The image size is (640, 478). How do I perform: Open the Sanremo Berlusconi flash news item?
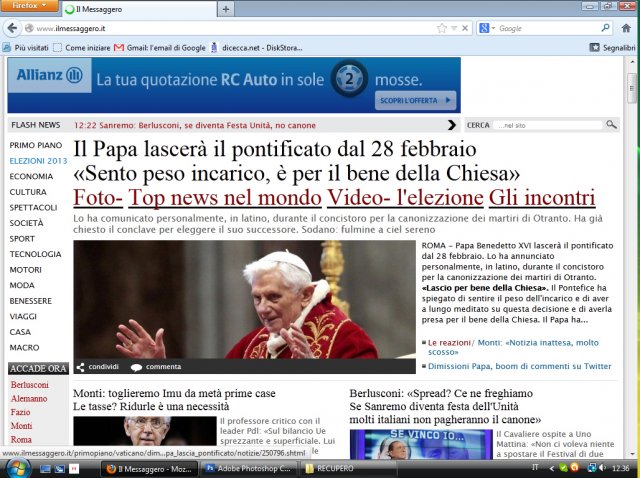[x=195, y=125]
